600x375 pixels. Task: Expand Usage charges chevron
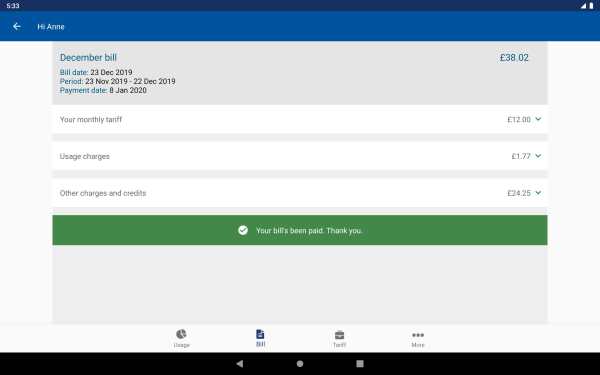point(538,156)
